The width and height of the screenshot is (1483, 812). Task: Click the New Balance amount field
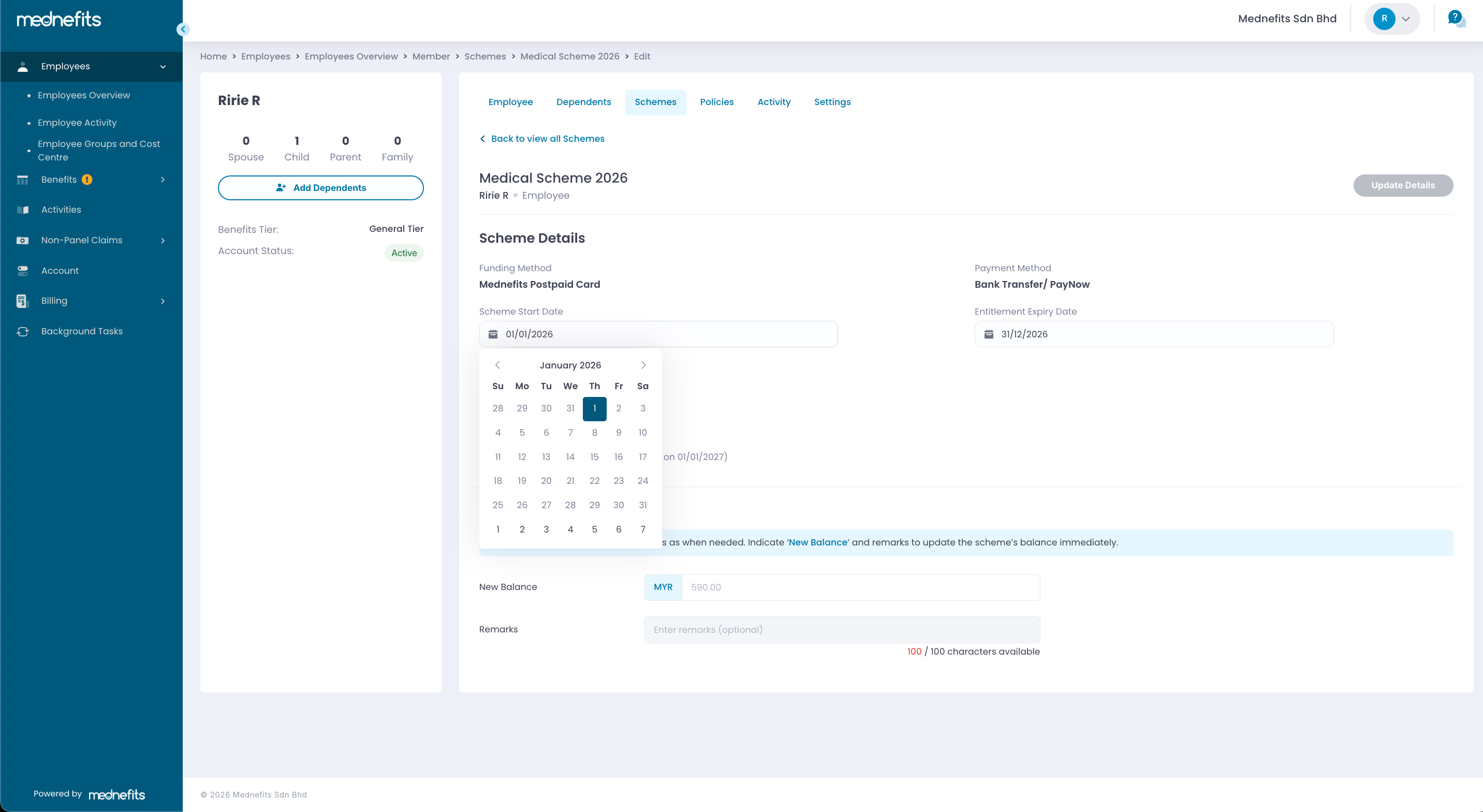860,587
